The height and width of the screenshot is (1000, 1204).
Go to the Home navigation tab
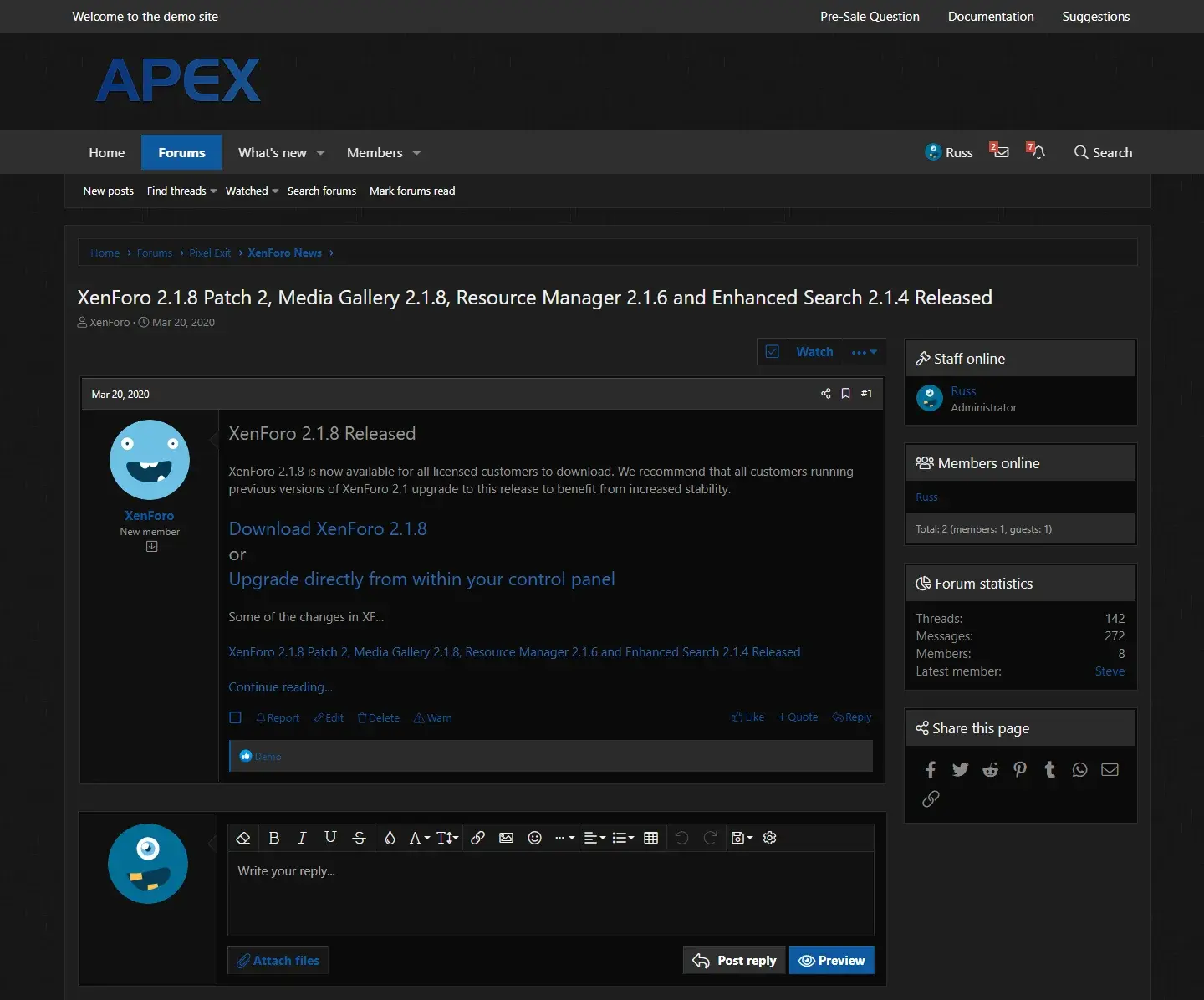(x=107, y=152)
